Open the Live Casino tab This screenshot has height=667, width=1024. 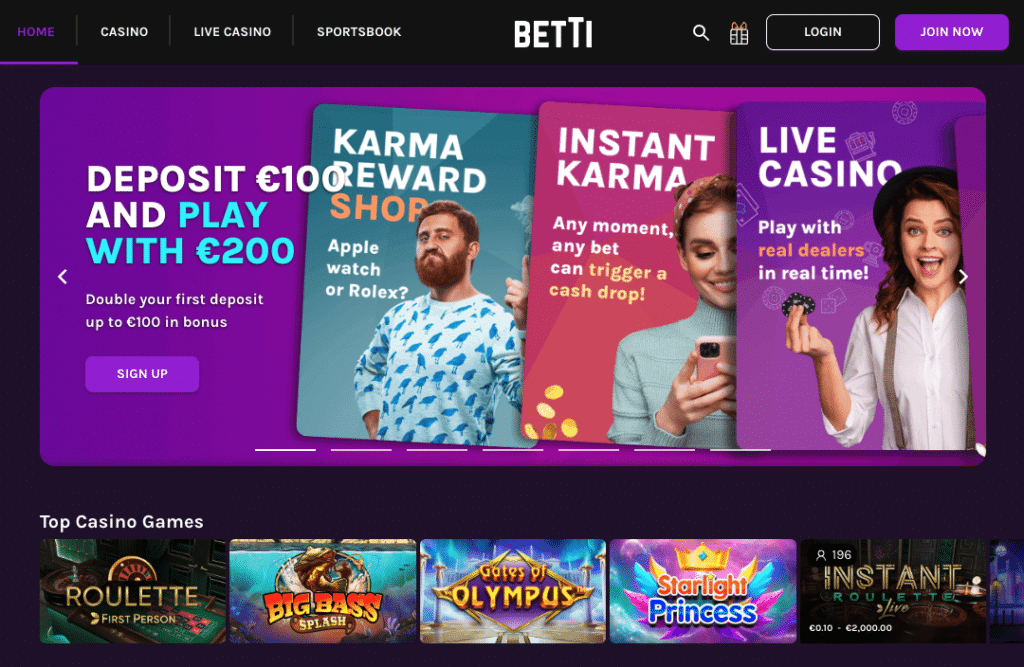pos(232,31)
